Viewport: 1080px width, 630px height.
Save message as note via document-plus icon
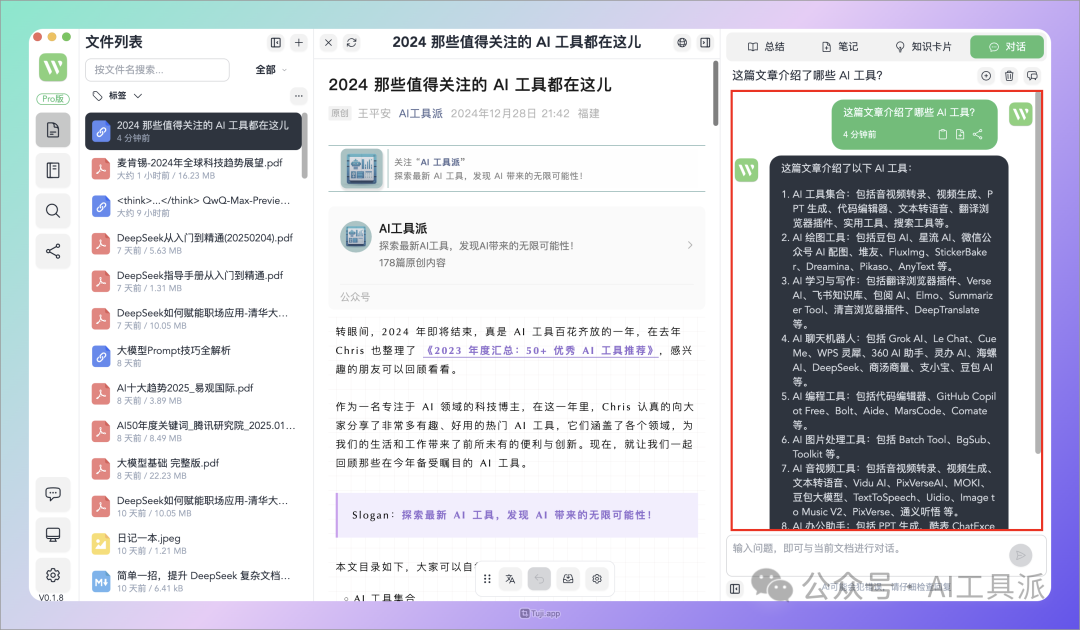(x=960, y=134)
